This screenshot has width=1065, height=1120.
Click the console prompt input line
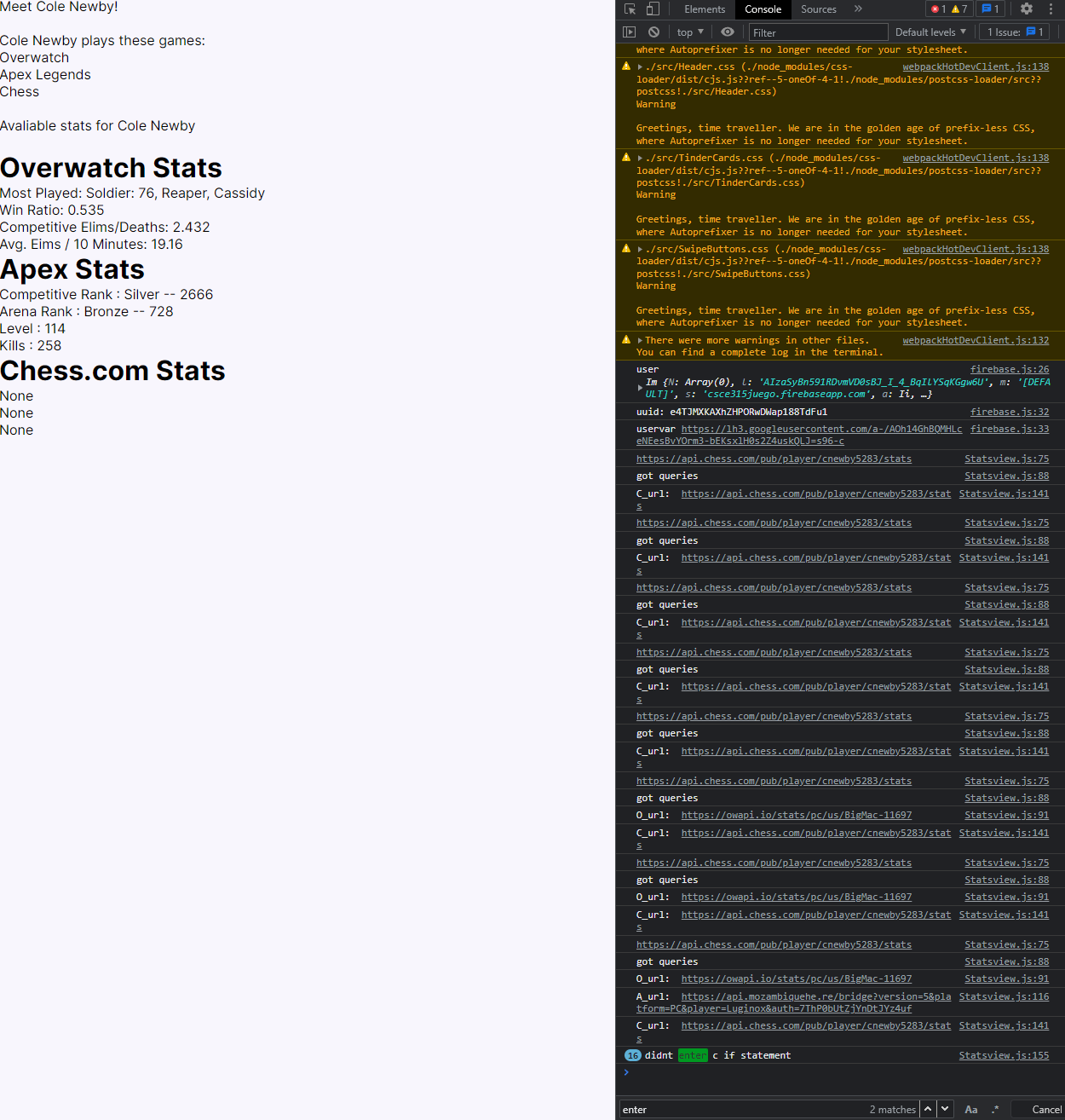[843, 1073]
